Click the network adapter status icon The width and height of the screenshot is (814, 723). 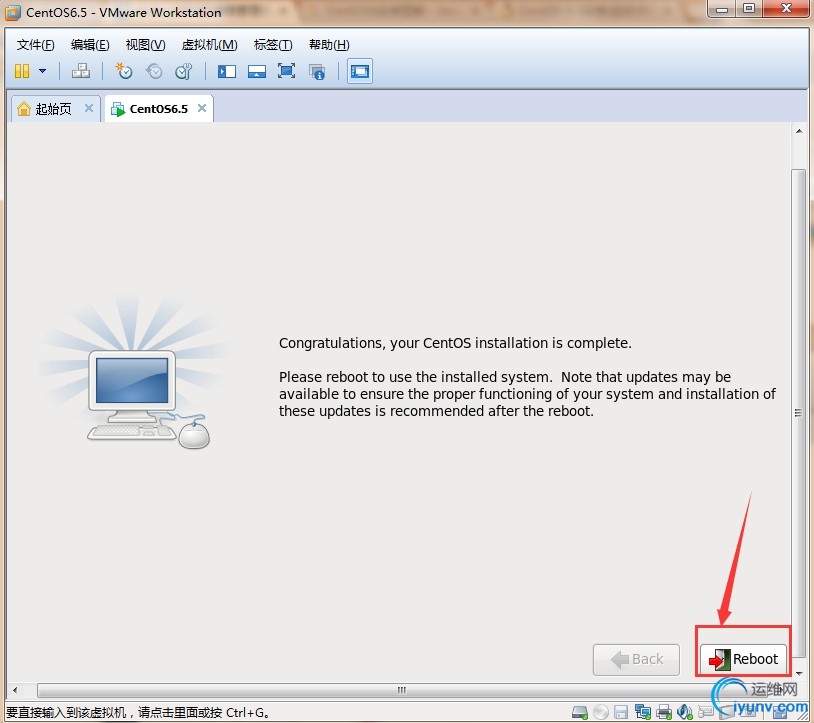pyautogui.click(x=643, y=712)
